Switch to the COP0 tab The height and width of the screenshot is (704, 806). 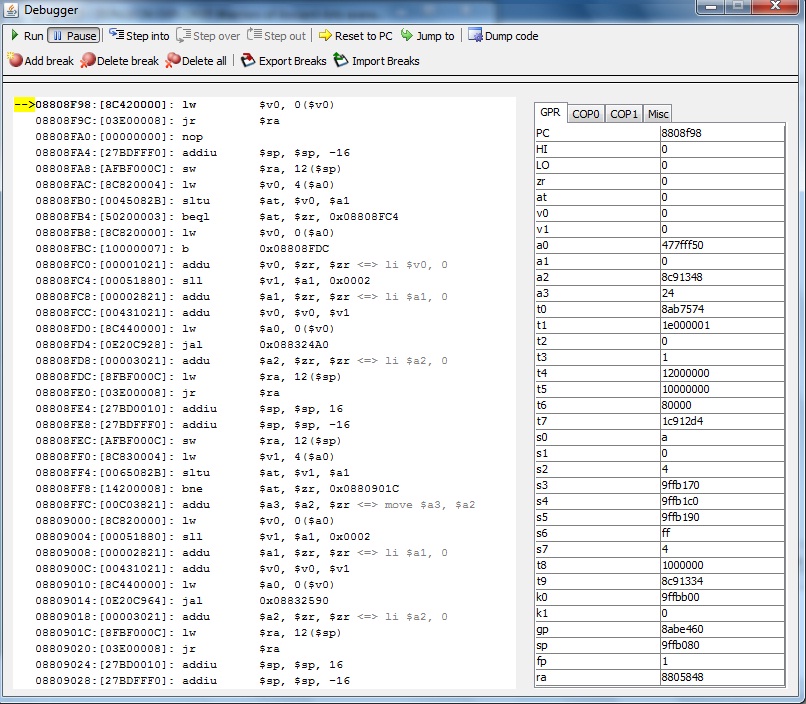(586, 114)
